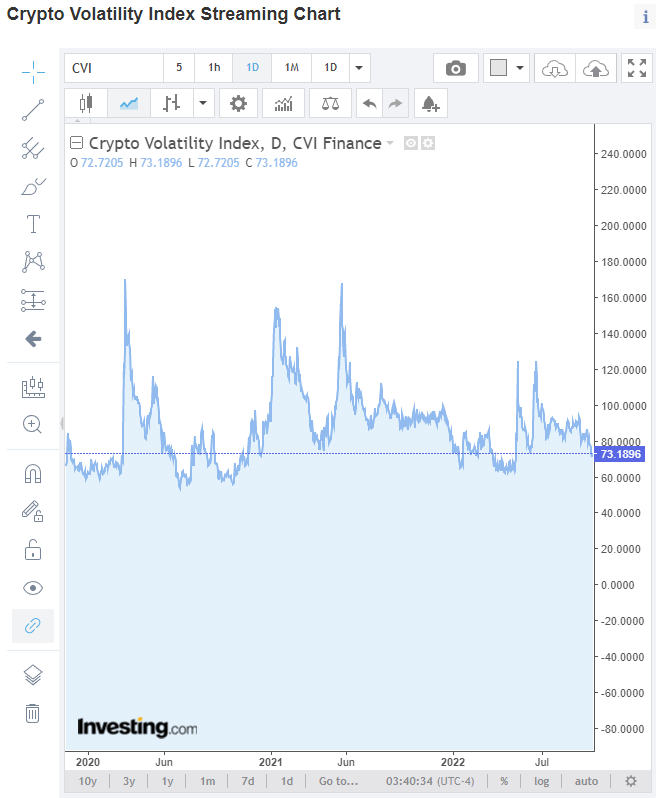Select the measure ruler tool
This screenshot has height=798, width=656.
[x=33, y=387]
